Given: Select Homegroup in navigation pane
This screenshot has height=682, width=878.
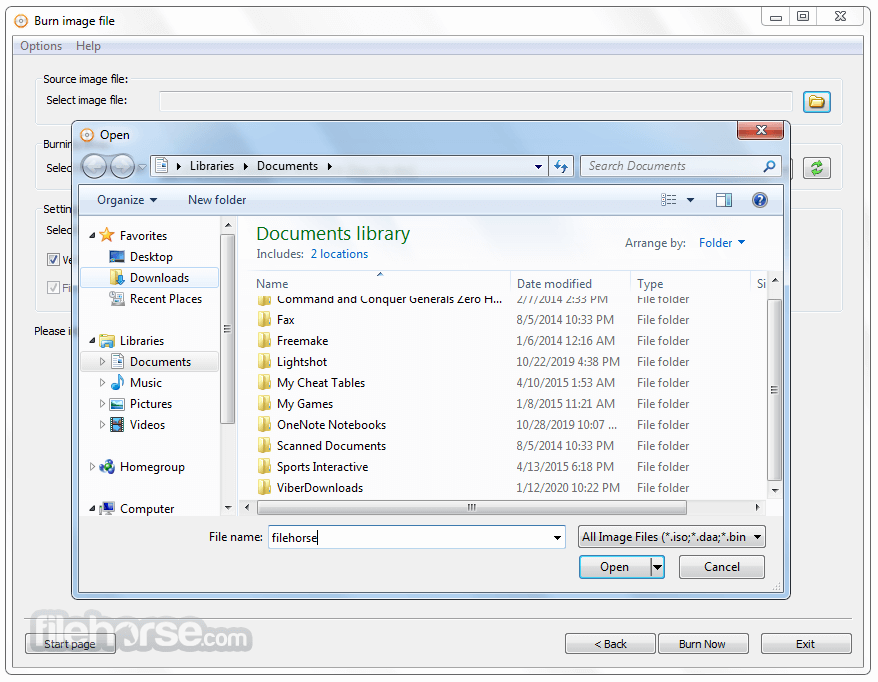Looking at the screenshot, I should (x=152, y=467).
